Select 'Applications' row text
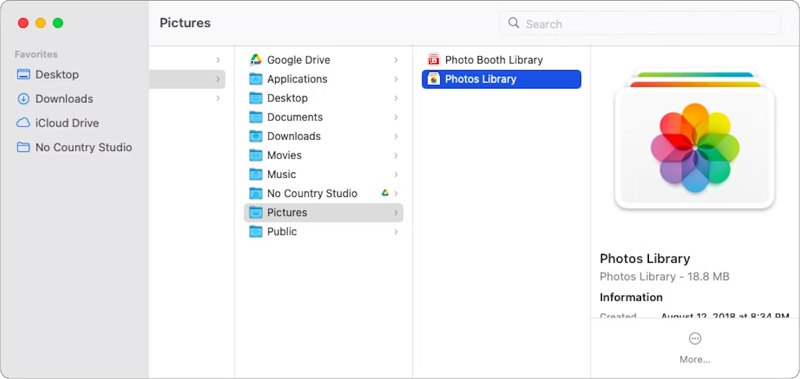Screen dimensions: 800x379 tap(297, 79)
